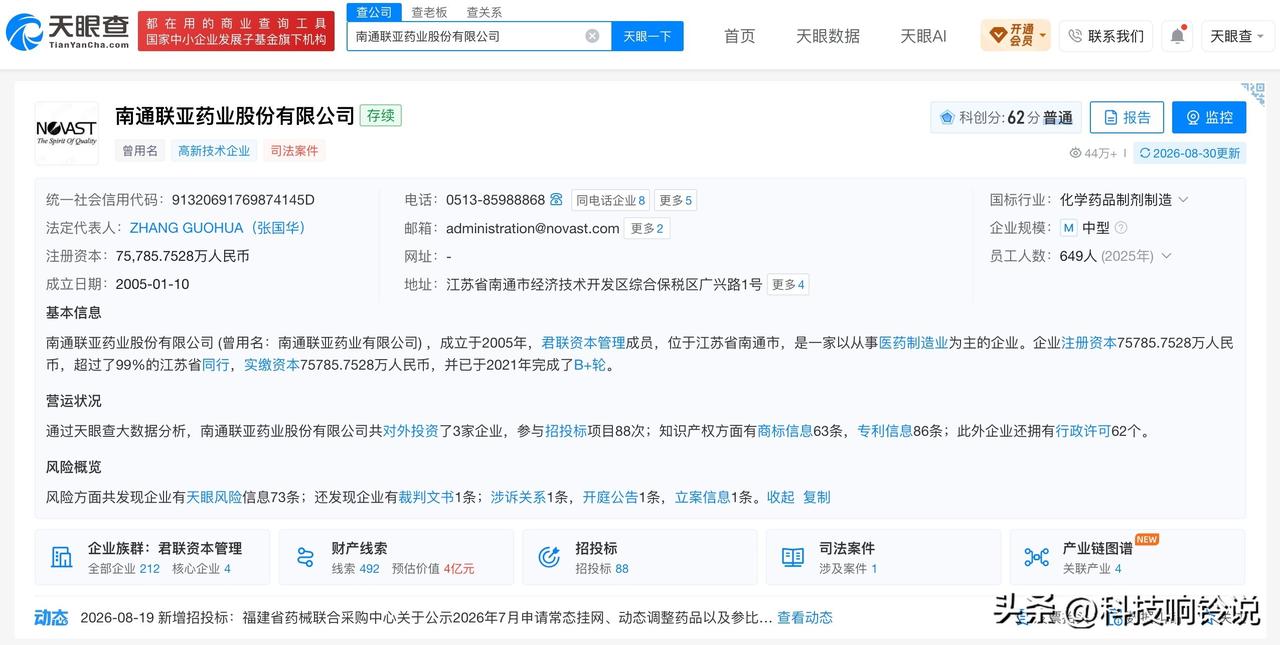Image resolution: width=1280 pixels, height=645 pixels.
Task: Open 同电话企业 8 tag
Action: pos(610,200)
